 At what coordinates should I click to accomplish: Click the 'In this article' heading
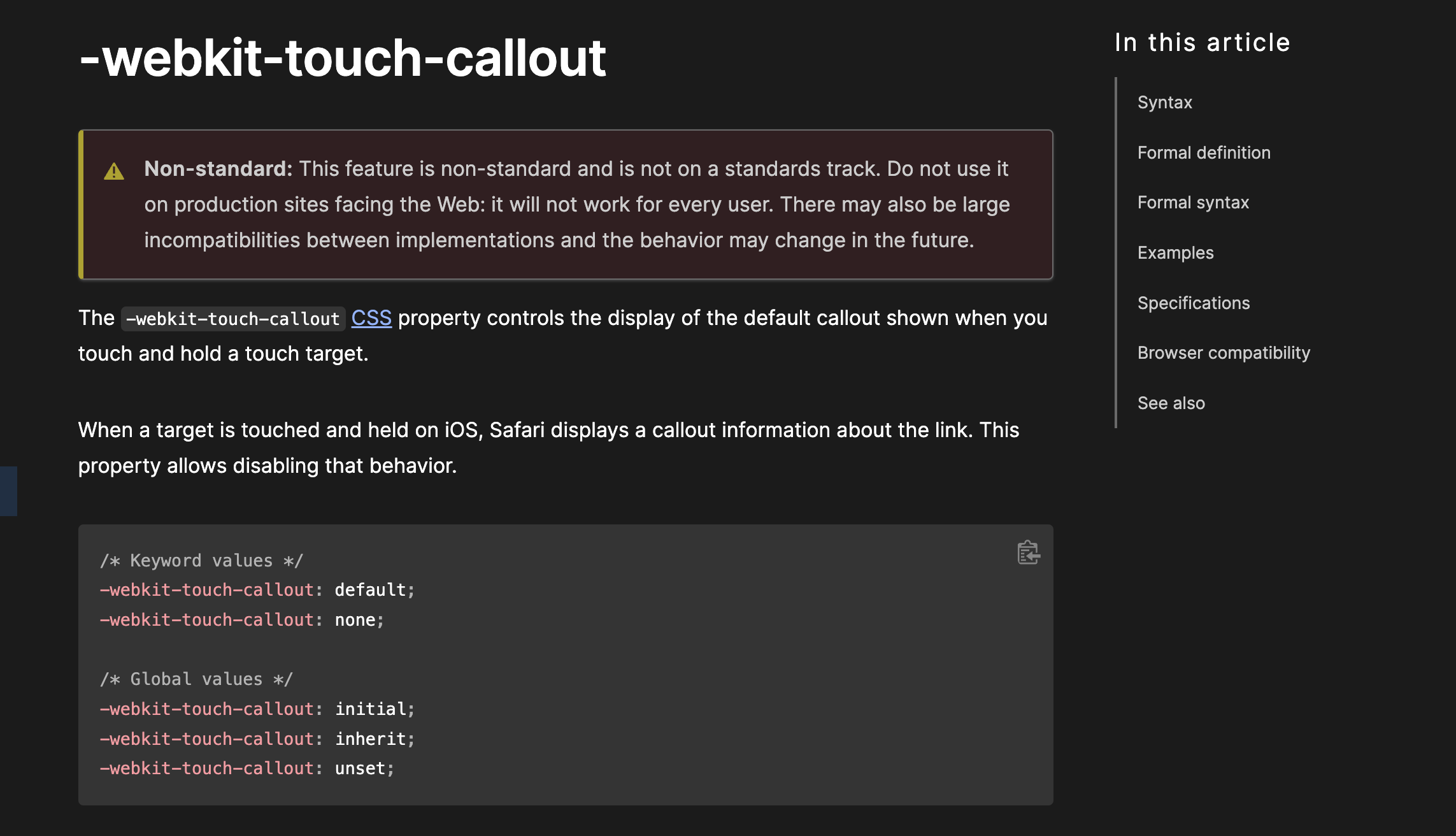(x=1202, y=43)
